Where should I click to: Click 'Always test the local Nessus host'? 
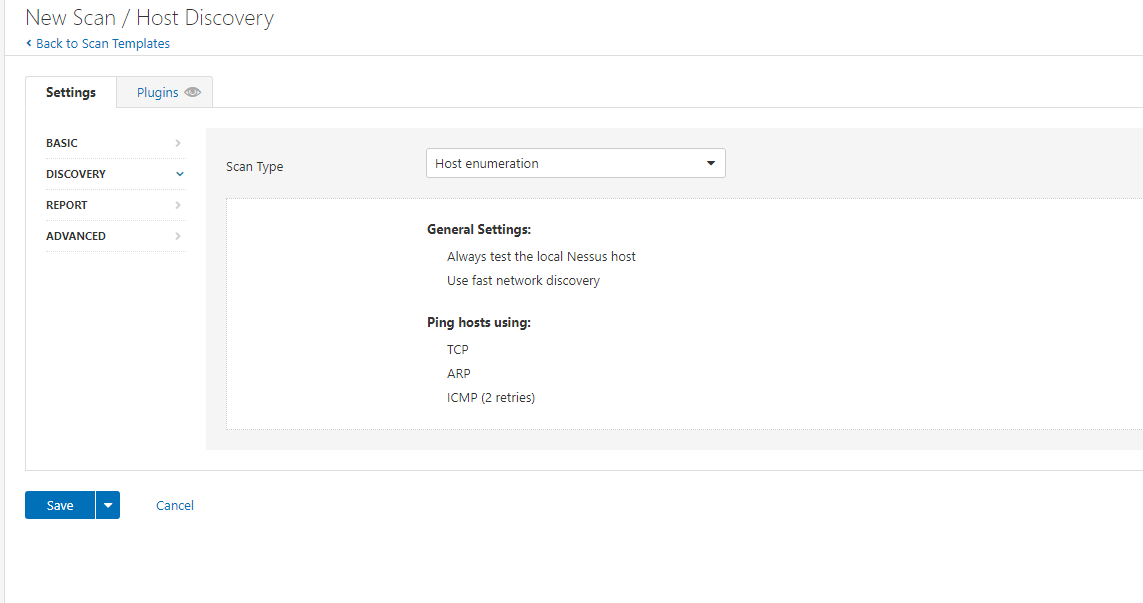(542, 257)
